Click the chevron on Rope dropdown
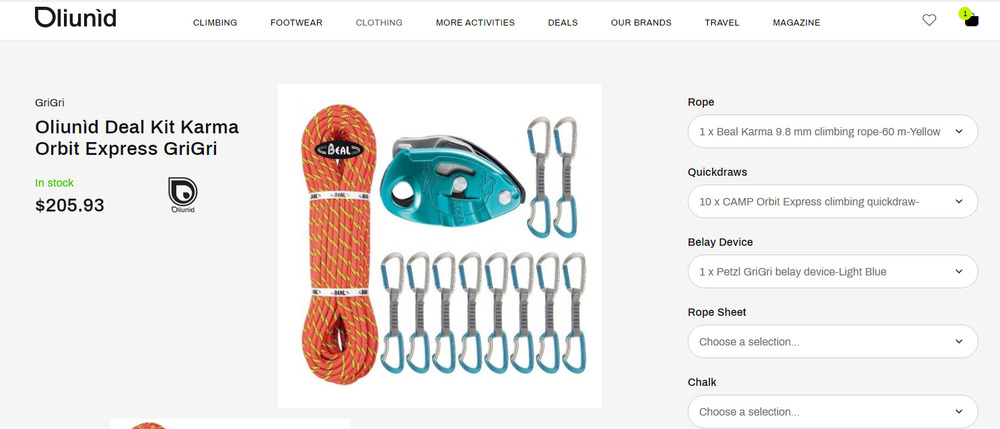The image size is (1000, 429). click(959, 131)
